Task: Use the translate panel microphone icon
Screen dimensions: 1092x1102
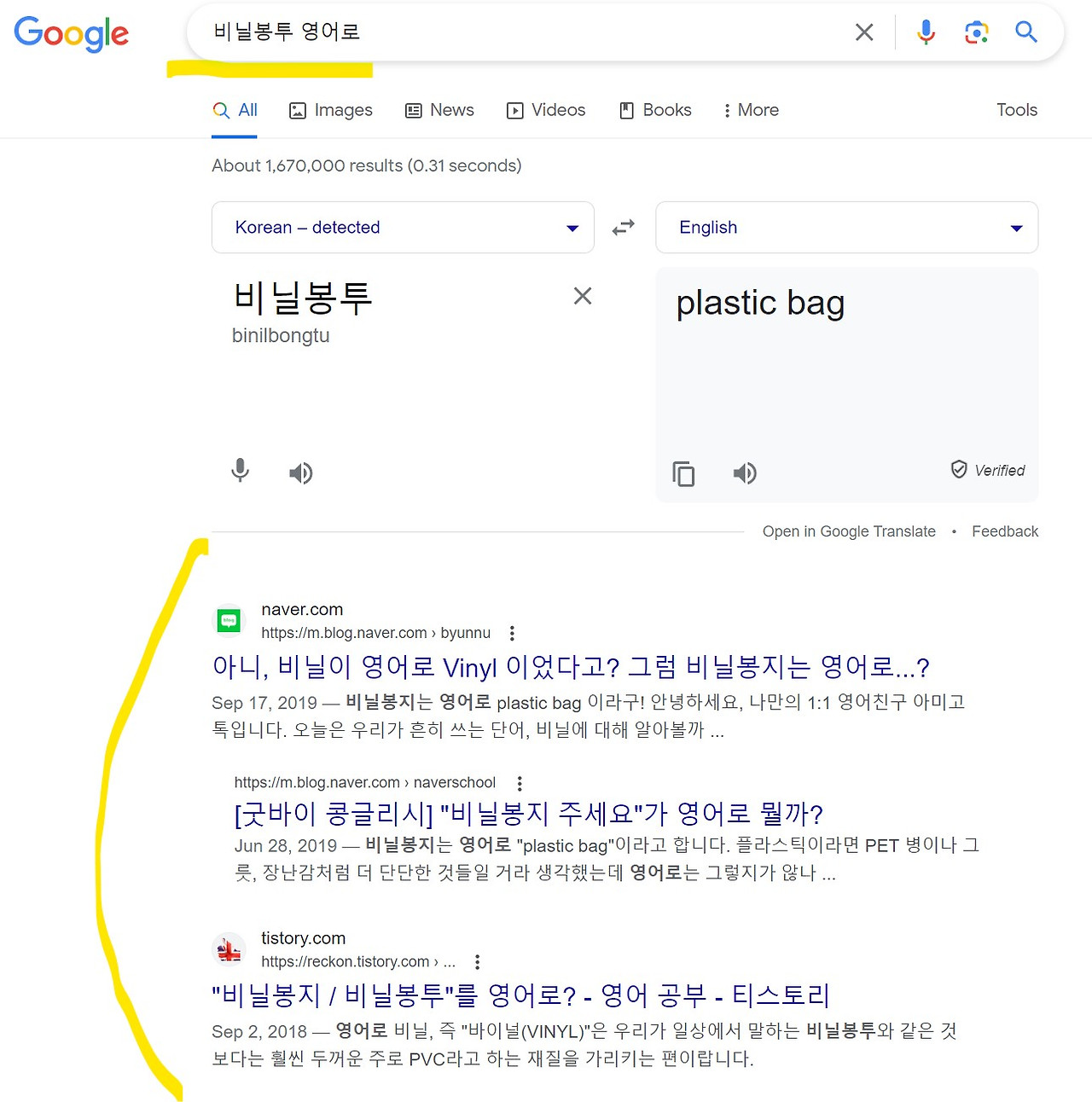Action: (240, 472)
